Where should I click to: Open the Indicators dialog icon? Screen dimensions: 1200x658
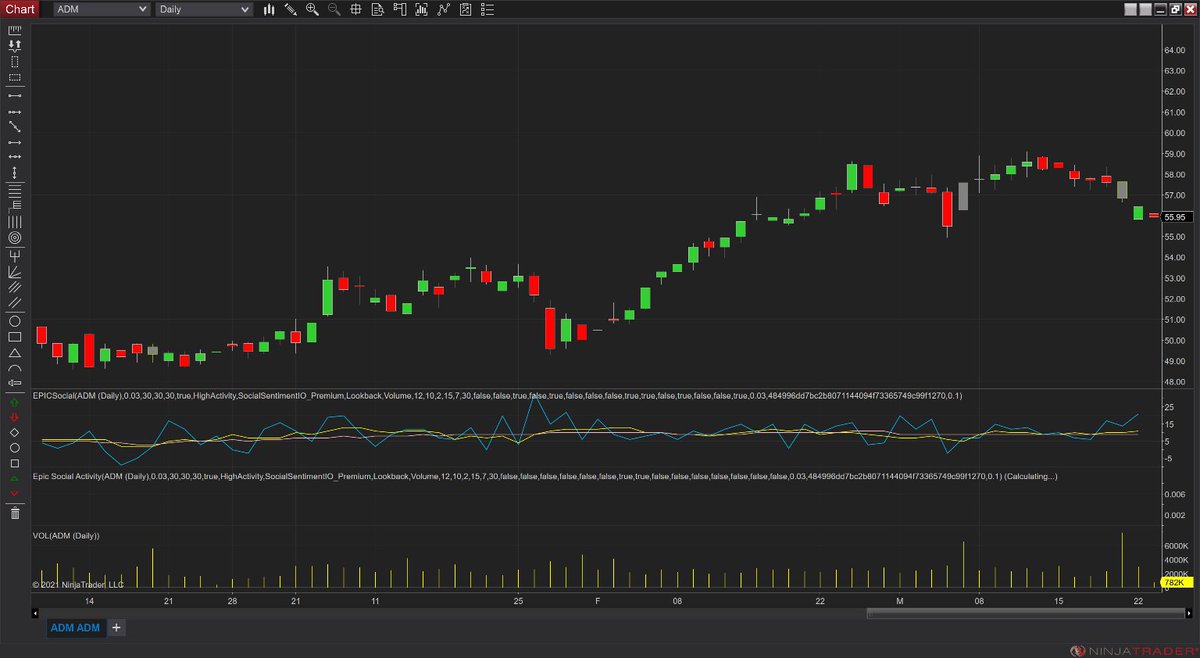click(421, 9)
